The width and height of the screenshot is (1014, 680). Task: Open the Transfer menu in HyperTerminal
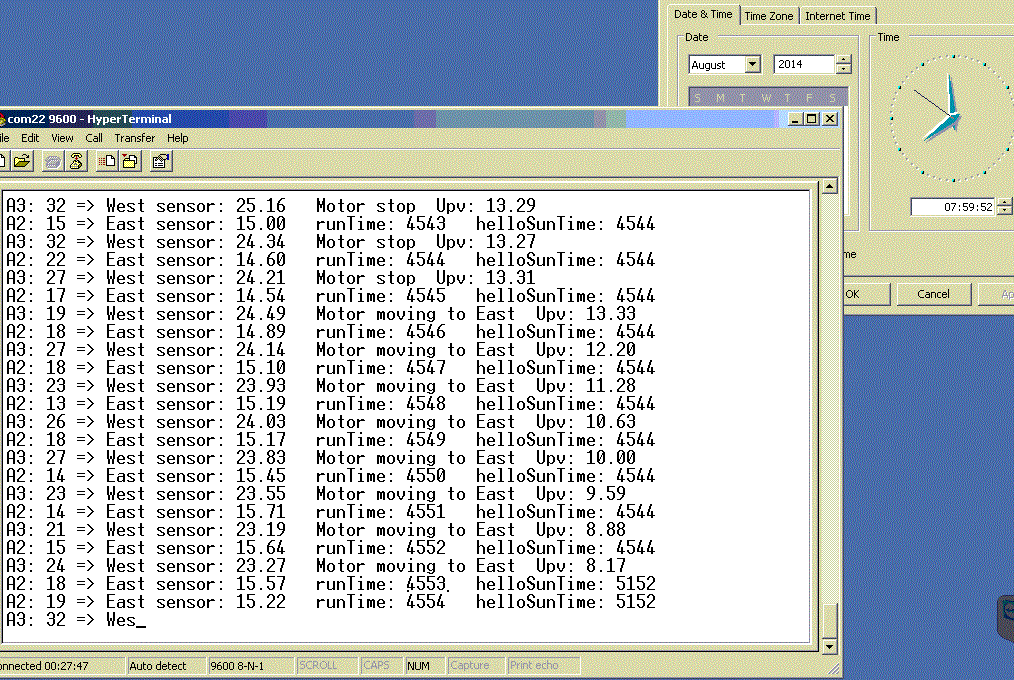134,138
